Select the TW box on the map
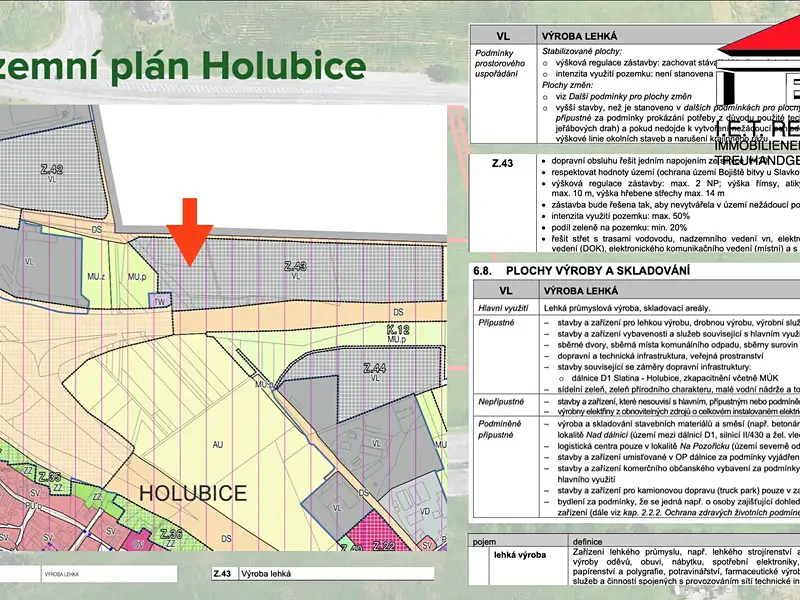This screenshot has height=600, width=800. [x=160, y=301]
